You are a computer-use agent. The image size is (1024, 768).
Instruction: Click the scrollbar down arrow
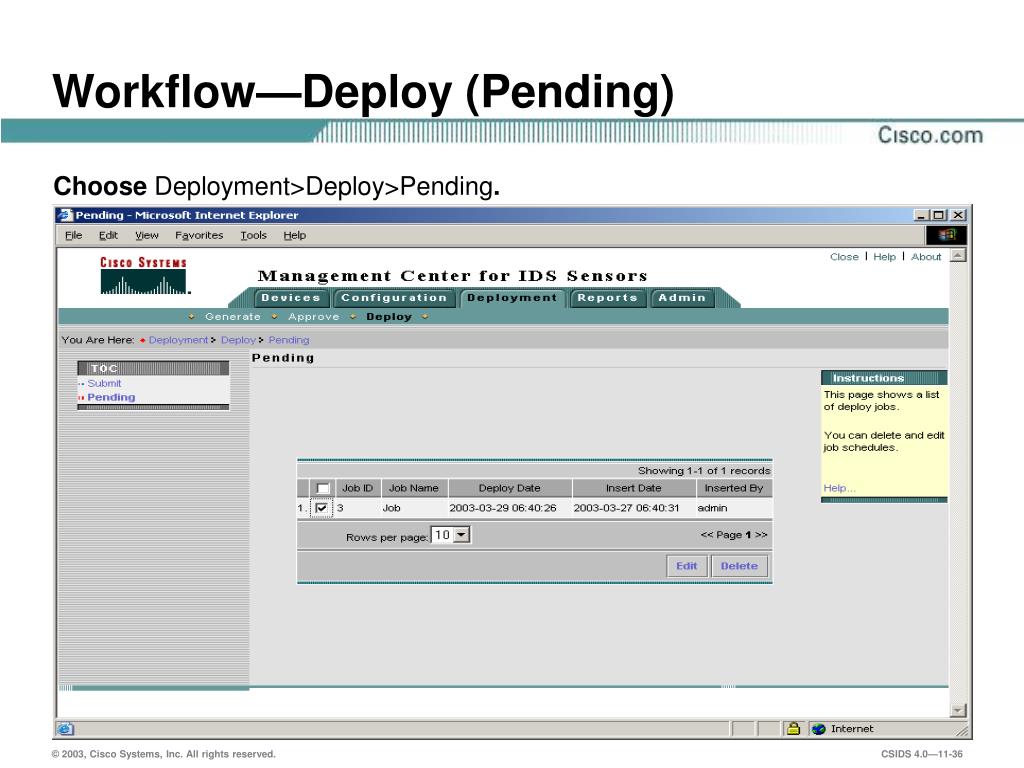point(958,711)
